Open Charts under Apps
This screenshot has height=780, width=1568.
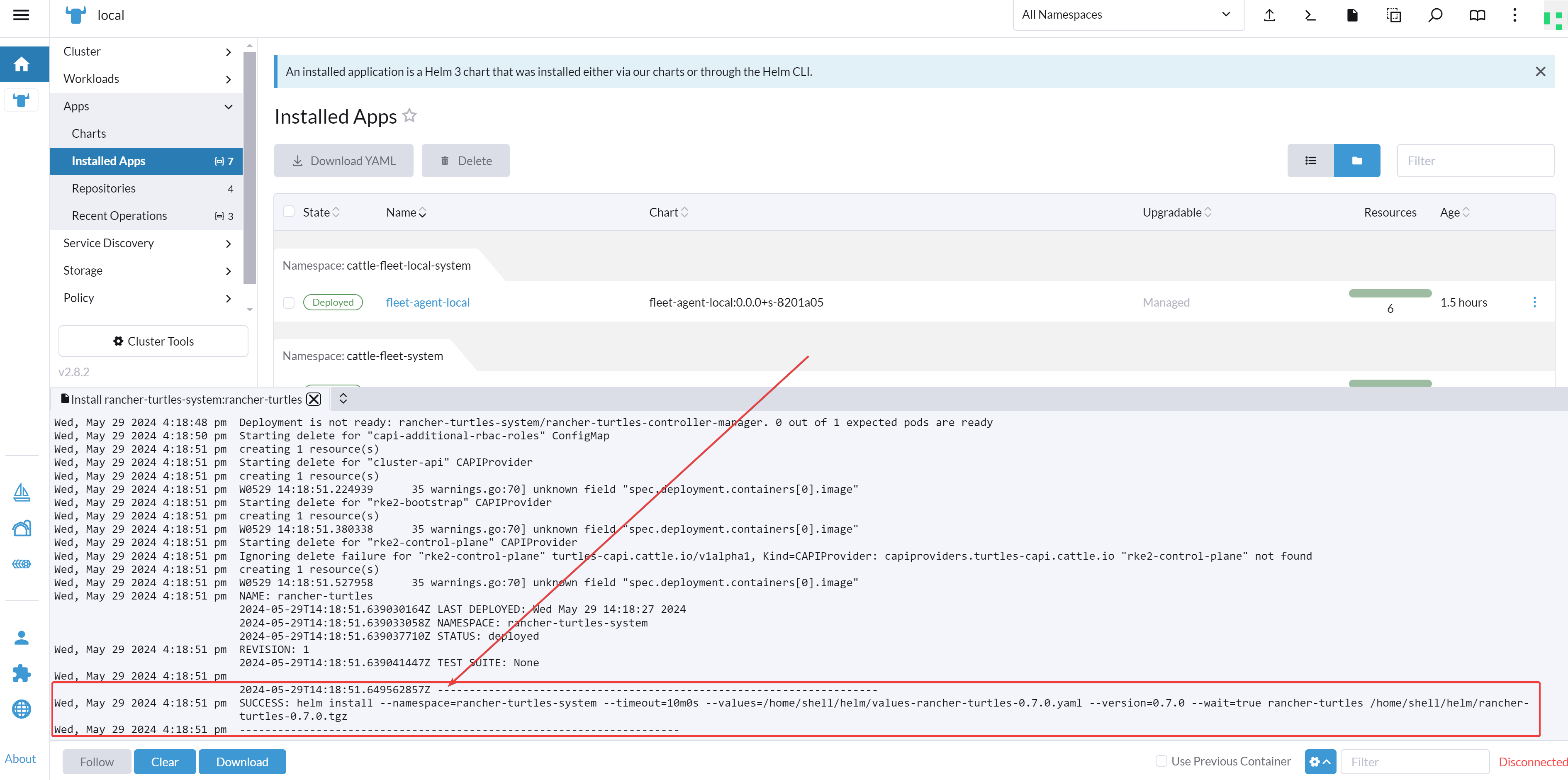(147, 134)
